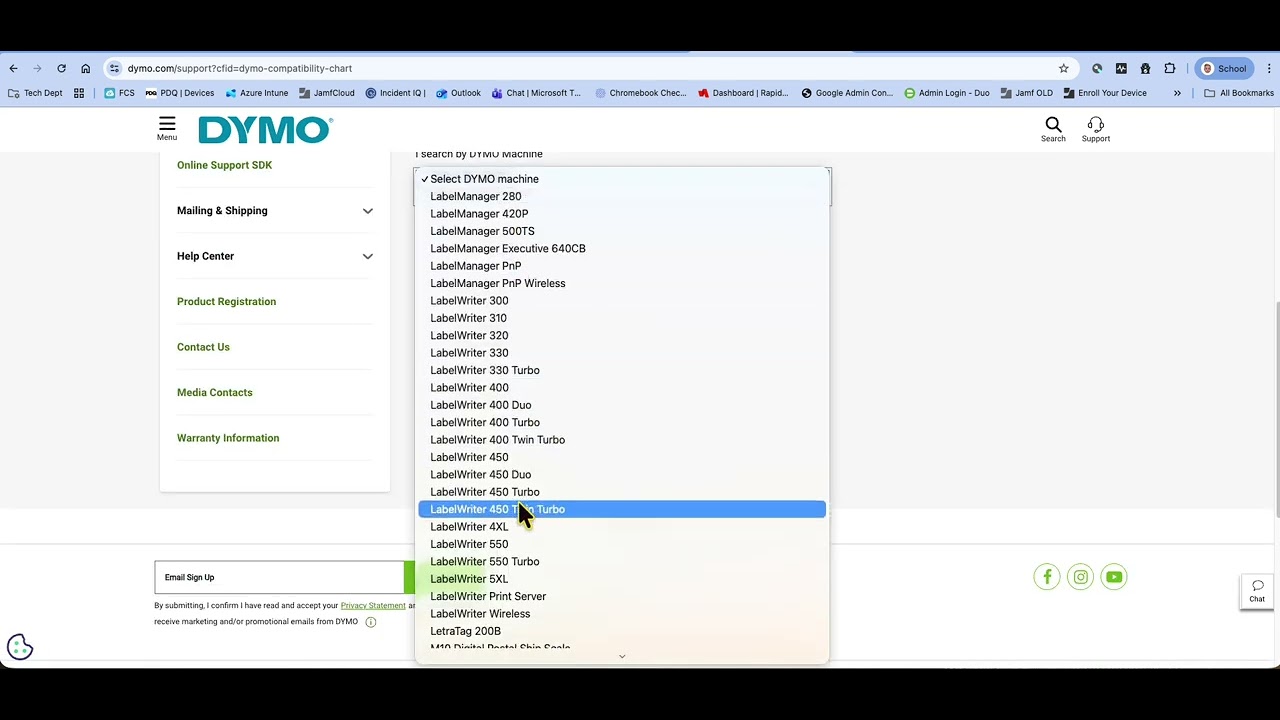
Task: Open the Privacy Statement link
Action: tap(373, 605)
